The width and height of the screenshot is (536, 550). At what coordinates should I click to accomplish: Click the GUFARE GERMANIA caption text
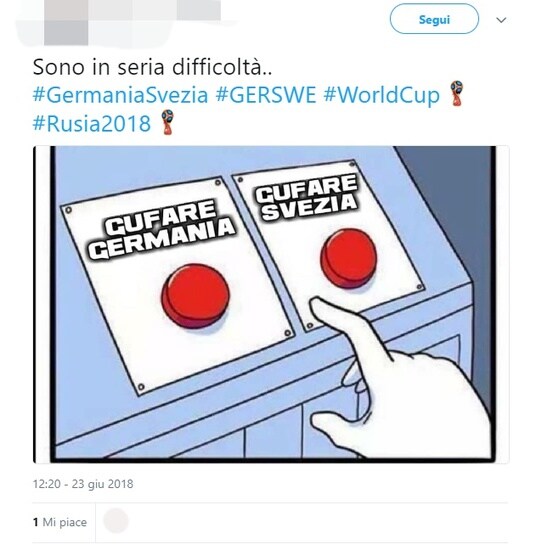161,229
